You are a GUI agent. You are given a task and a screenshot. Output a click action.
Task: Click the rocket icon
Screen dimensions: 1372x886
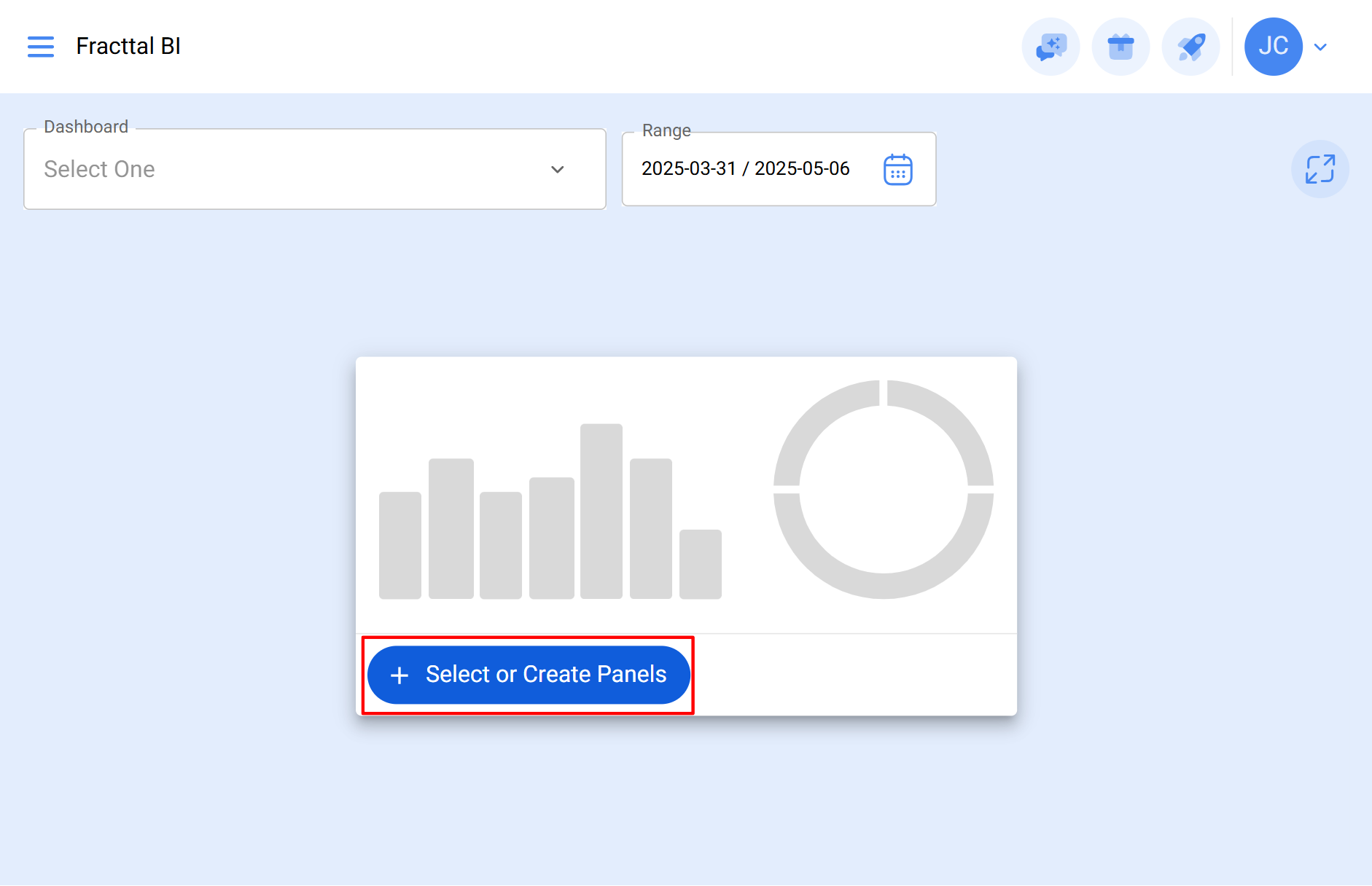click(x=1190, y=47)
